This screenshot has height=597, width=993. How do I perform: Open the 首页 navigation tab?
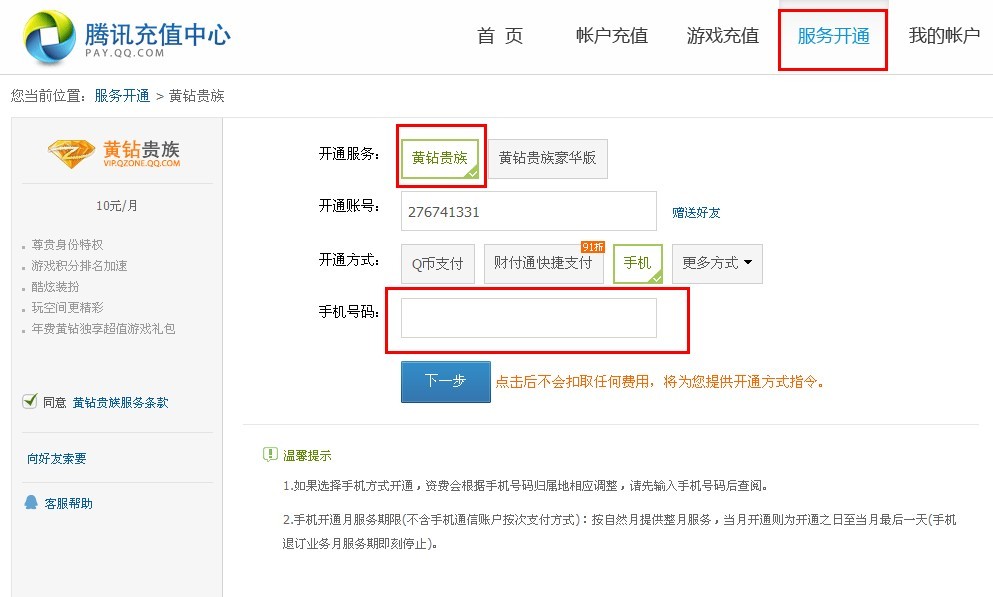click(x=500, y=36)
